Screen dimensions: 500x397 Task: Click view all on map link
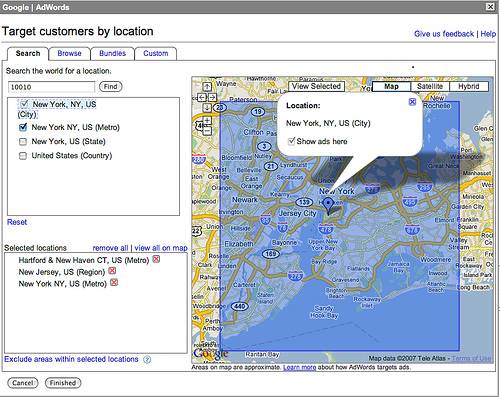click(x=161, y=248)
